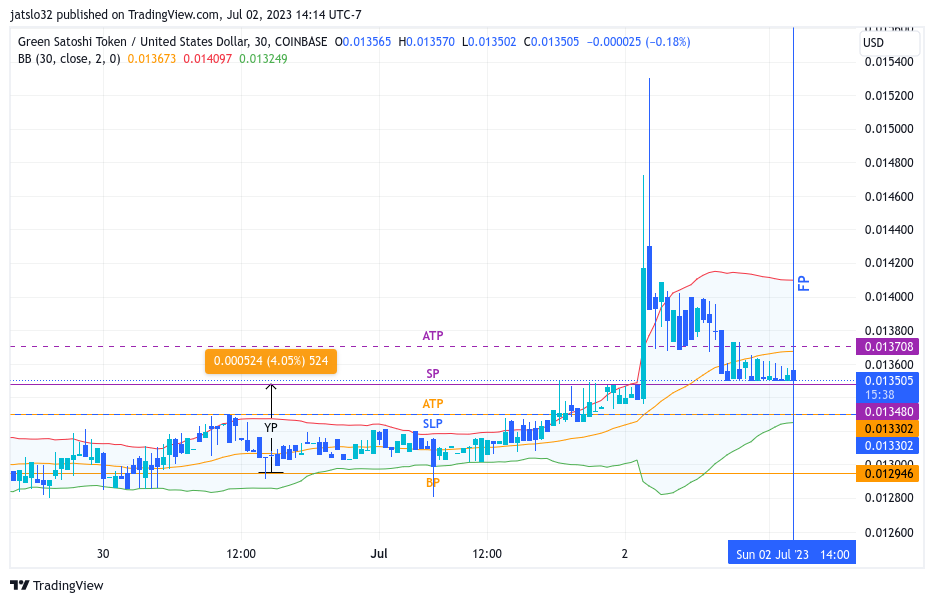Click the purple 0.013708 price tag
Image resolution: width=934 pixels, height=603 pixels.
(x=889, y=347)
